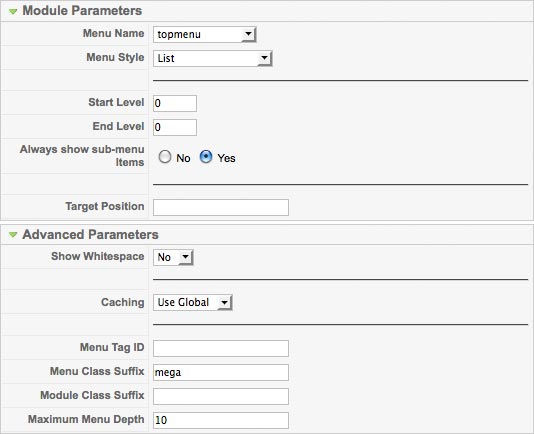534x434 pixels.
Task: Open the Show Whitespace dropdown
Action: coord(173,257)
